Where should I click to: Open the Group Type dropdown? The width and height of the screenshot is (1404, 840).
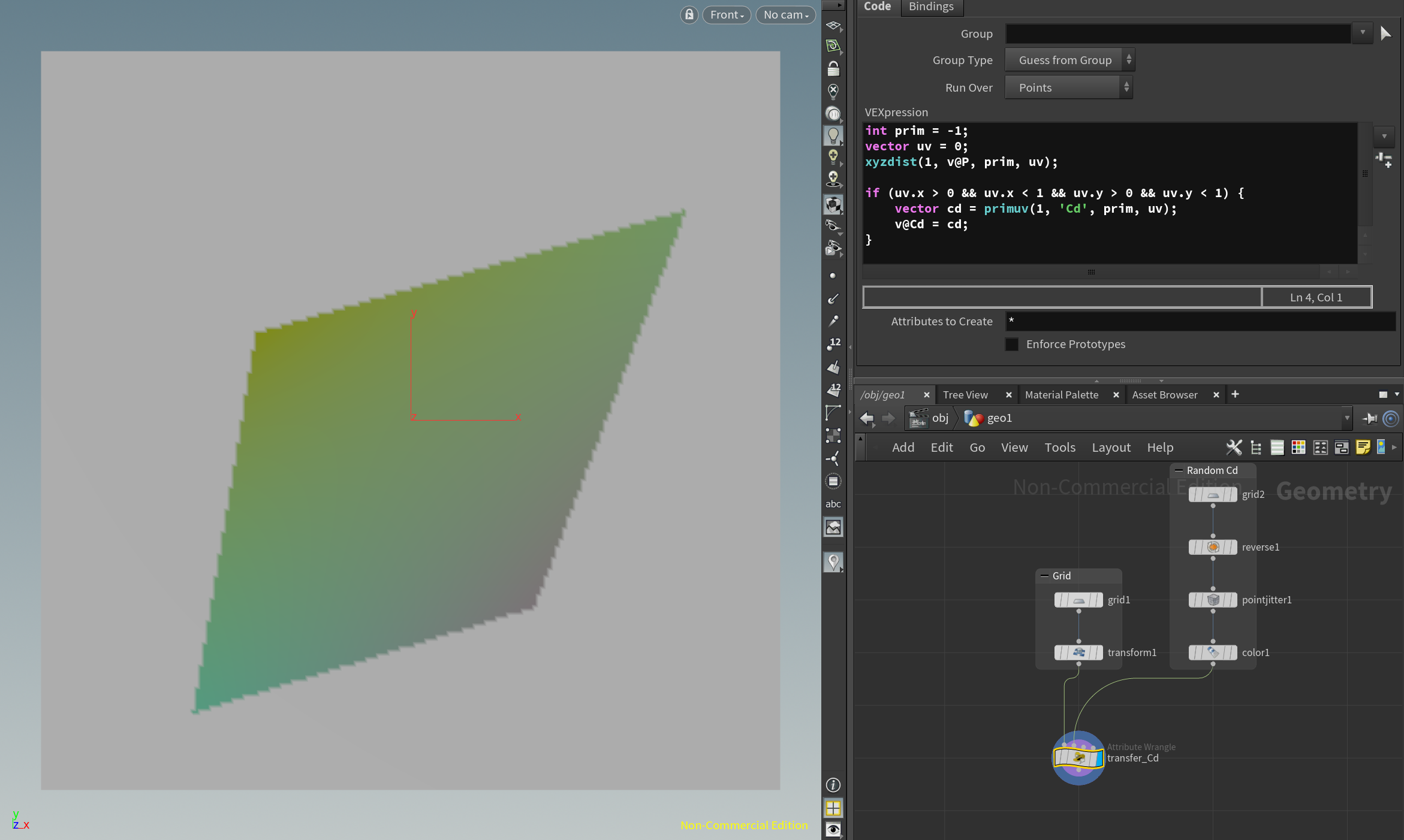coord(1069,60)
